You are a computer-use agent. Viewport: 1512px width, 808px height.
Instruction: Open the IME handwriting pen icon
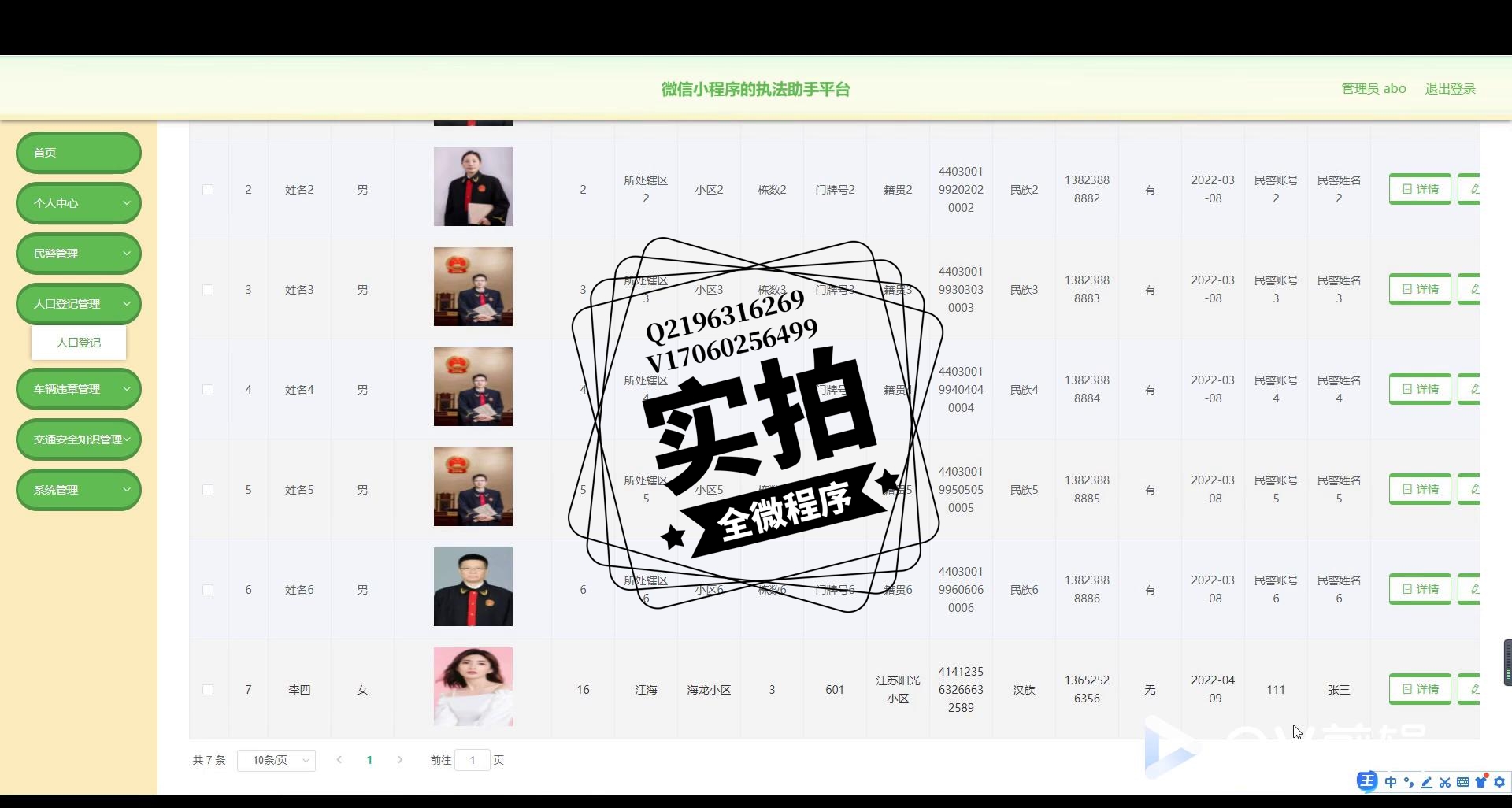point(1426,782)
